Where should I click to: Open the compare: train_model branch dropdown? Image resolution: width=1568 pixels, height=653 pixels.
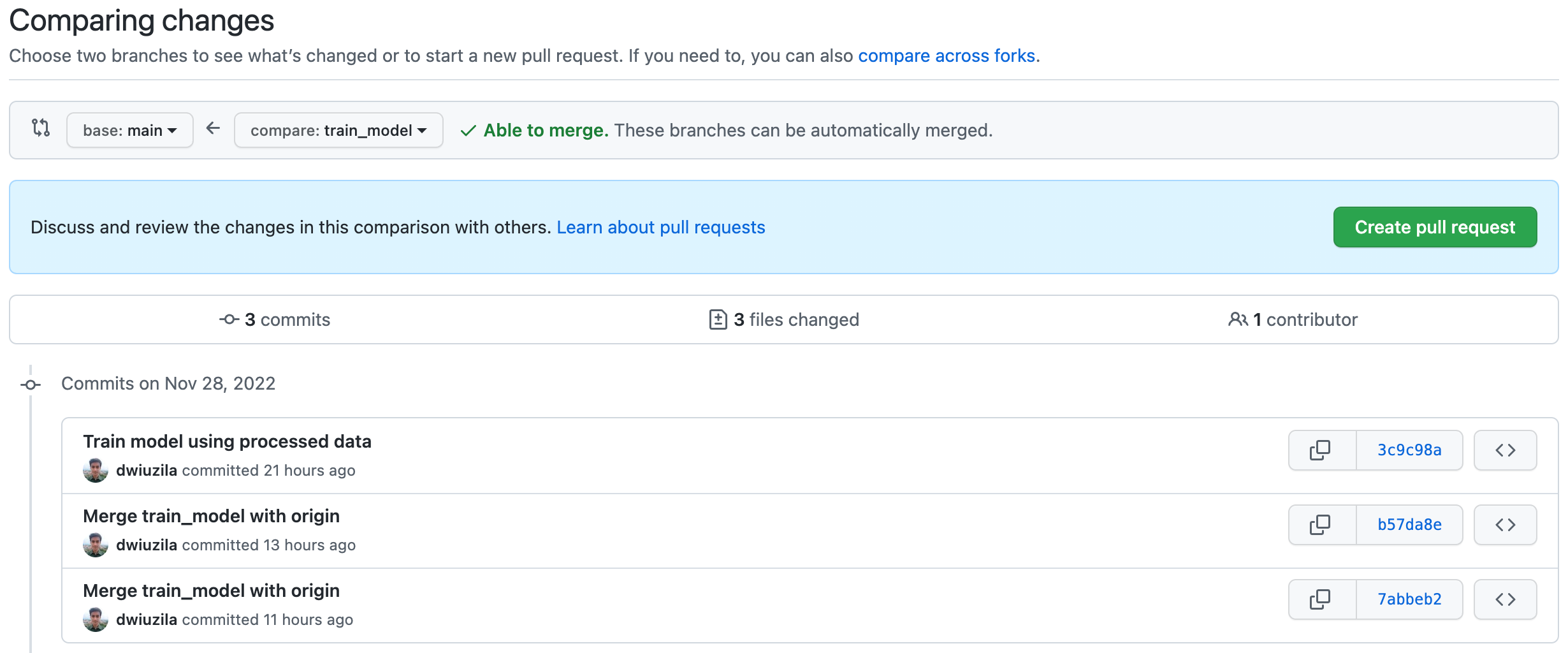click(338, 131)
